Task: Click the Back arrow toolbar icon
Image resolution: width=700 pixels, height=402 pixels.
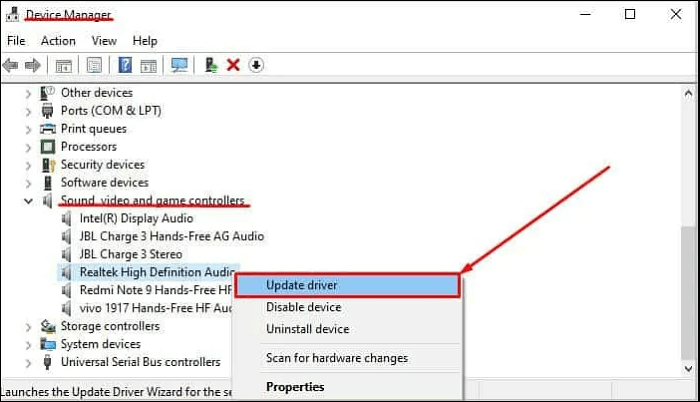Action: pyautogui.click(x=10, y=65)
